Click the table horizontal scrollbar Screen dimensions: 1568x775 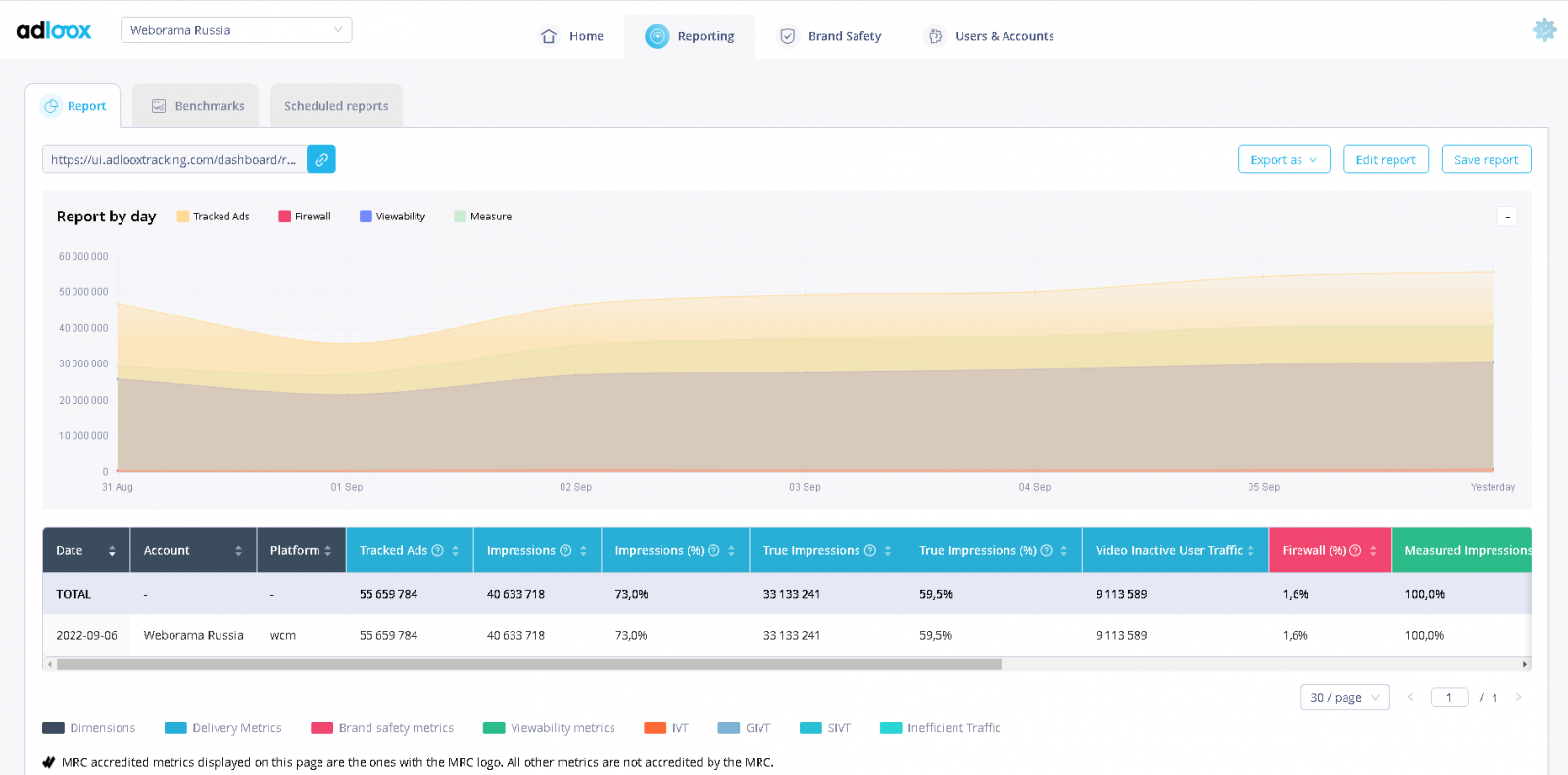pos(529,664)
